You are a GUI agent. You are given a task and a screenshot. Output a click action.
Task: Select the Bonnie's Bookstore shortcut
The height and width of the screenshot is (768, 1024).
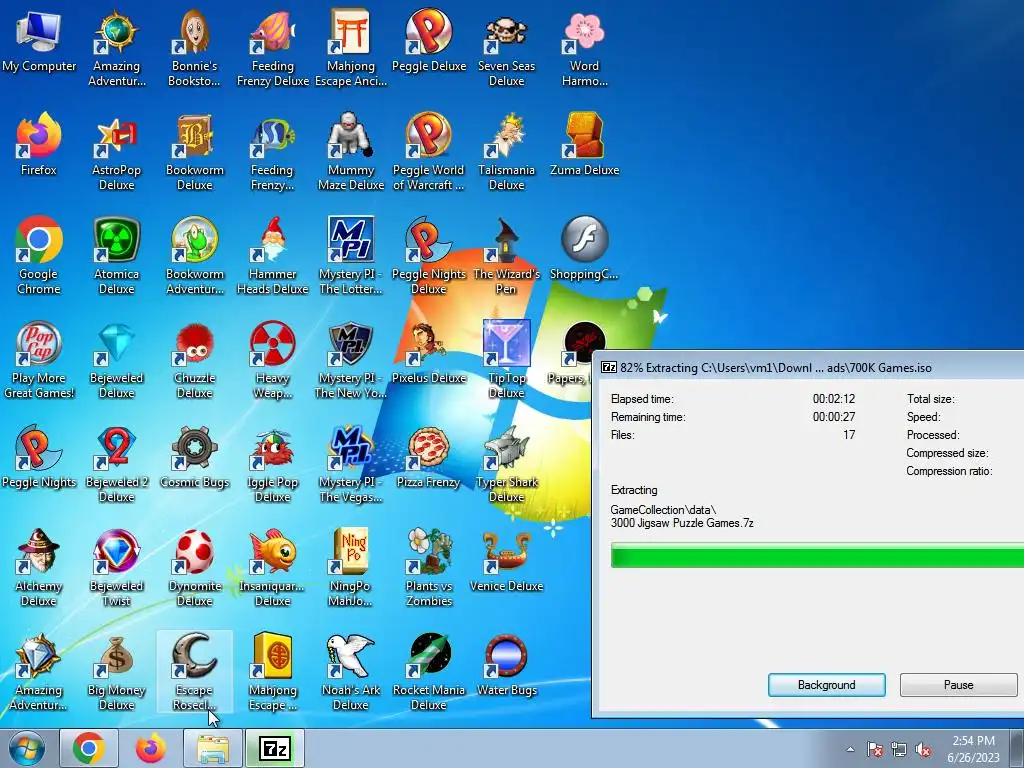pos(194,48)
